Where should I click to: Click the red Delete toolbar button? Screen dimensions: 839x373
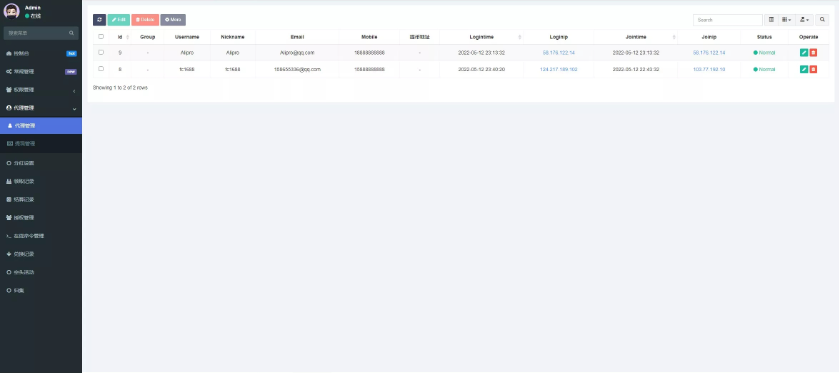[145, 20]
